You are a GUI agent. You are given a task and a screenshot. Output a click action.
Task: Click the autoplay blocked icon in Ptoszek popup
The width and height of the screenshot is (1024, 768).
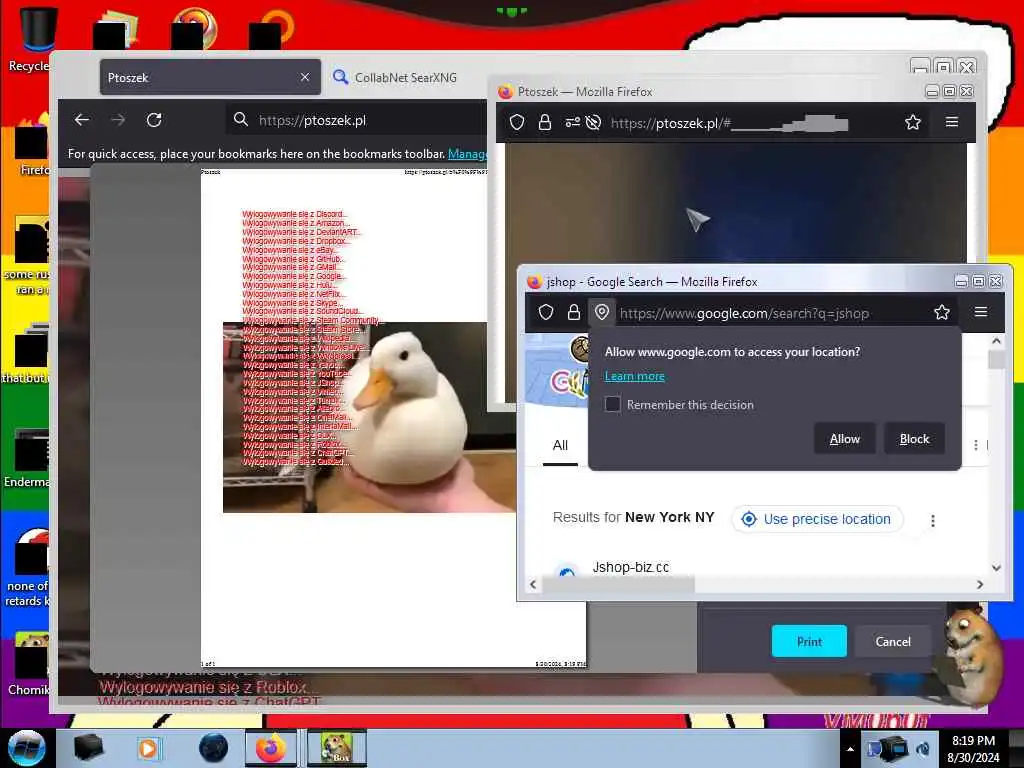(x=593, y=122)
